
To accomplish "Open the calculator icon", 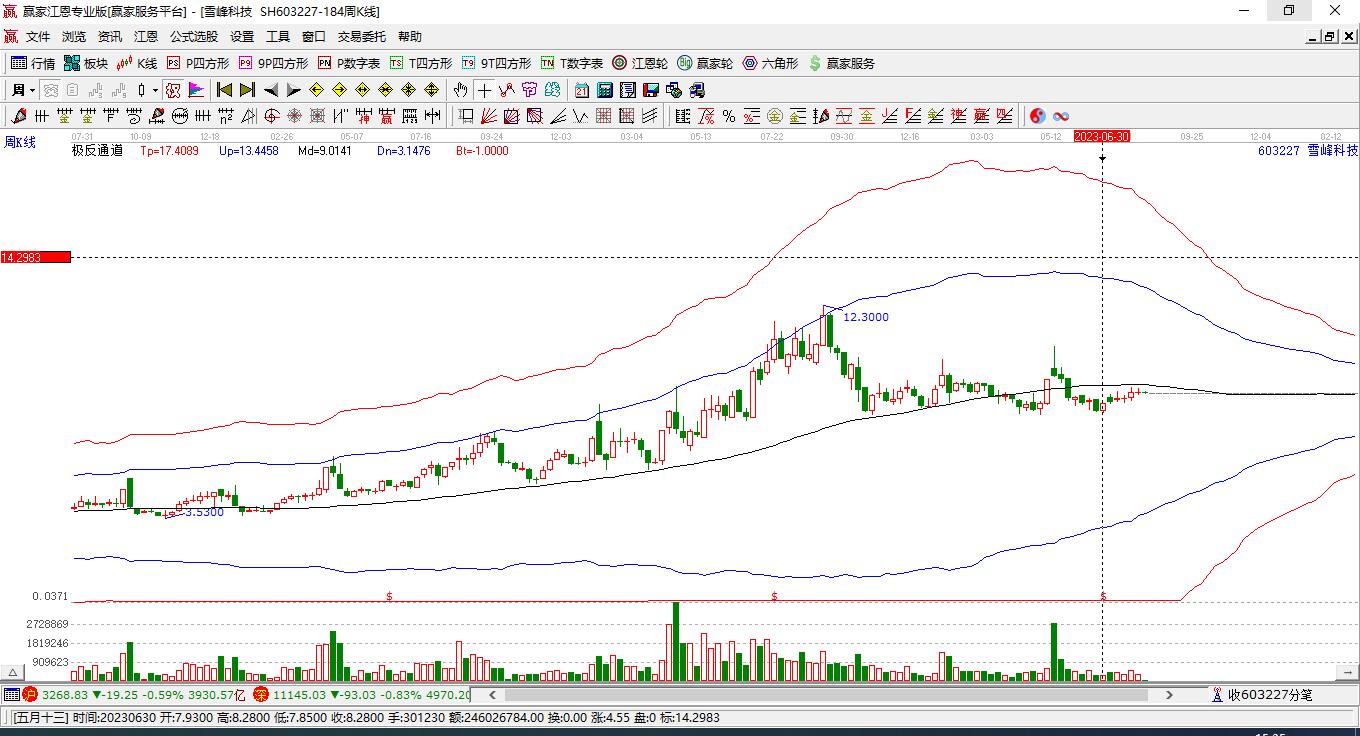I will point(604,90).
